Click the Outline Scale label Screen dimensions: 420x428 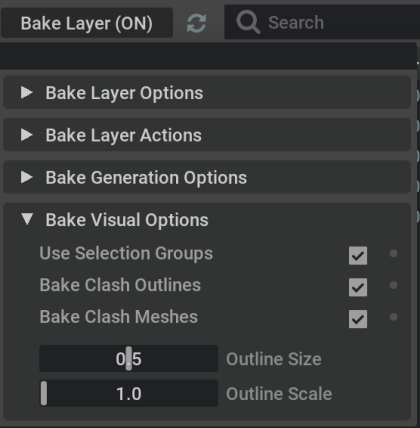[279, 394]
